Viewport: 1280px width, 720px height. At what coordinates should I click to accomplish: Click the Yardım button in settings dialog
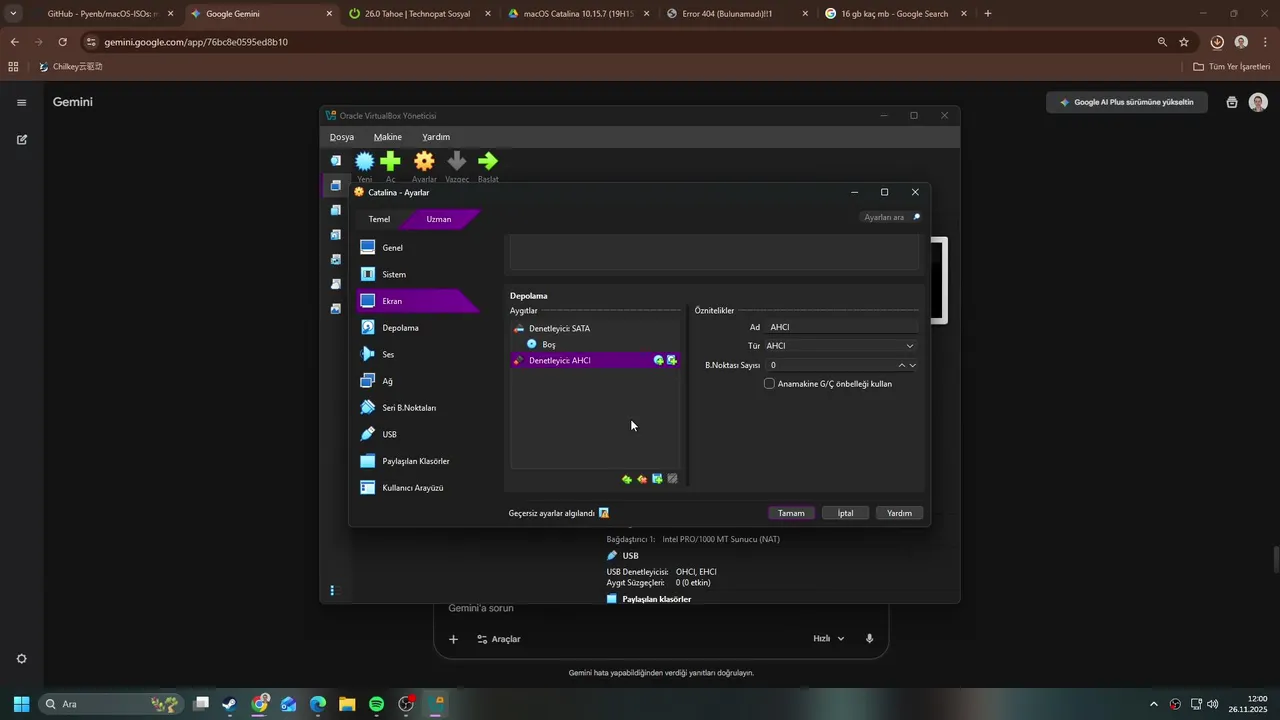pos(899,513)
